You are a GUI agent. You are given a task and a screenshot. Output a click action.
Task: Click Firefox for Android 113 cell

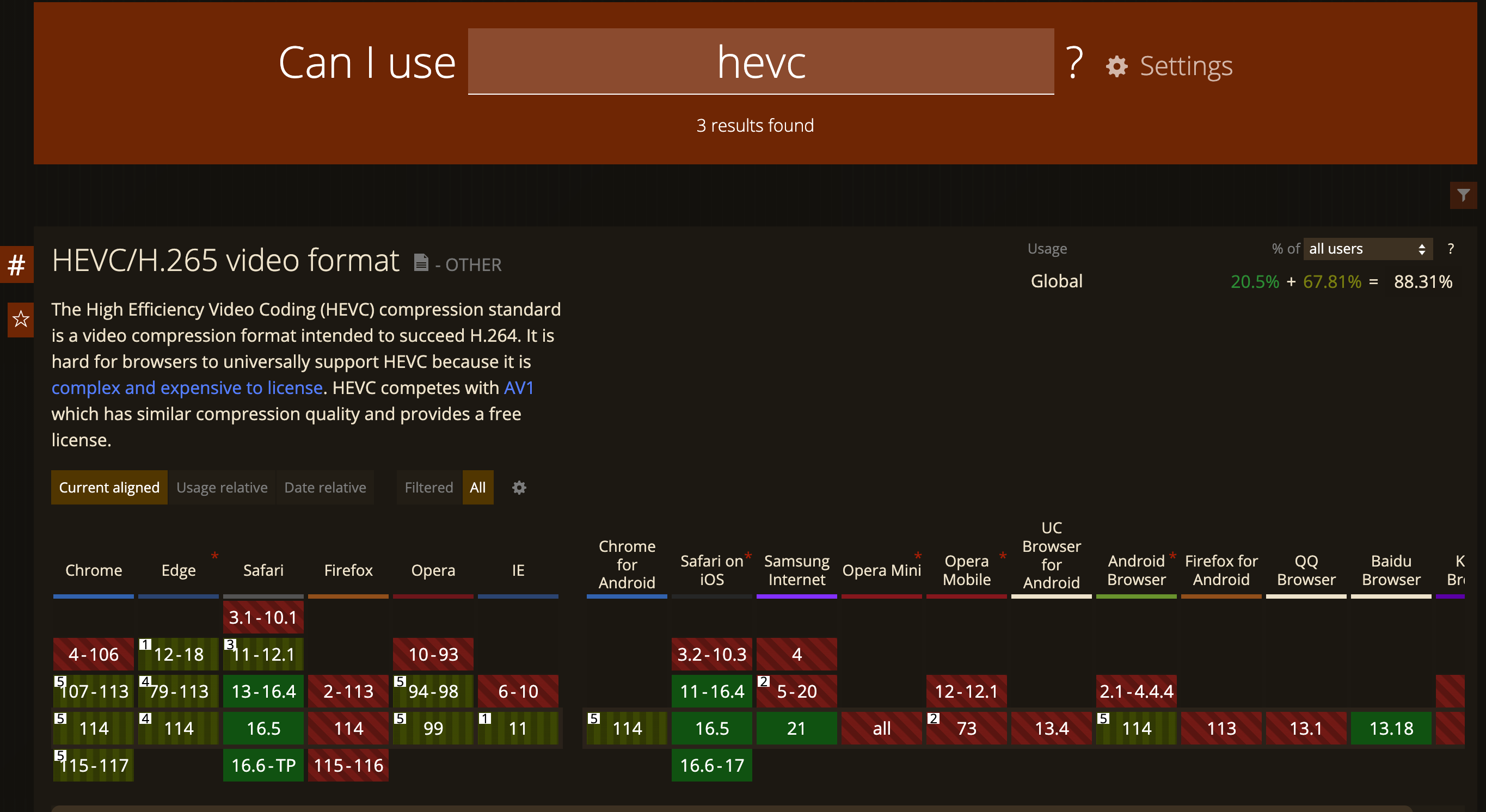1221,728
